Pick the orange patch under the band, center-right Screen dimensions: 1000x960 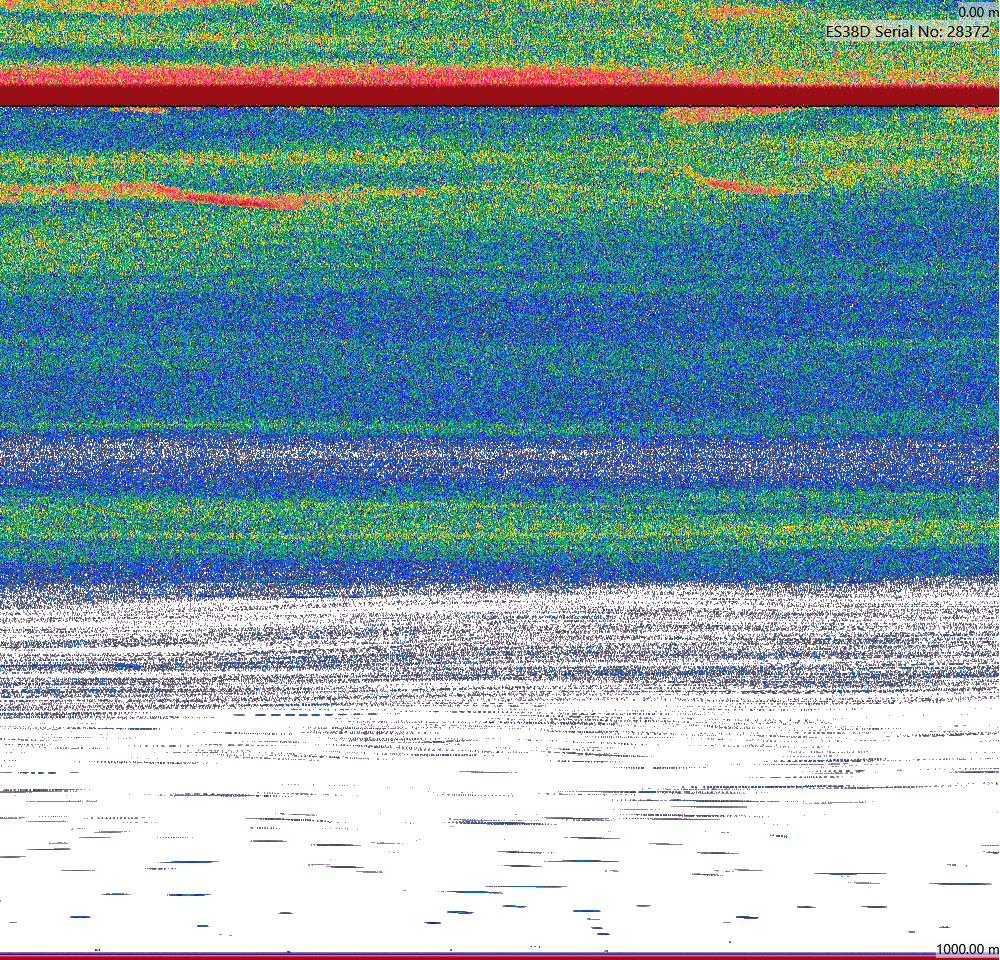coord(727,114)
